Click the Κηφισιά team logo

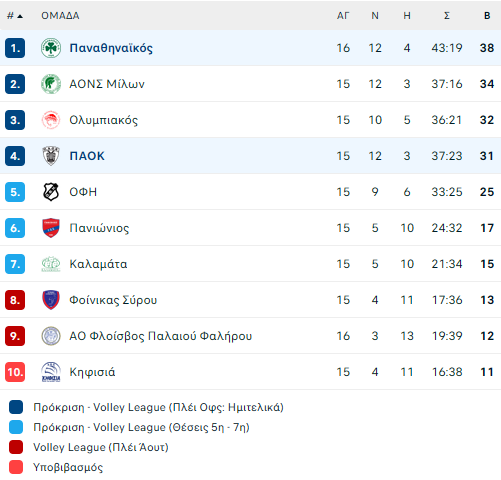pos(51,372)
